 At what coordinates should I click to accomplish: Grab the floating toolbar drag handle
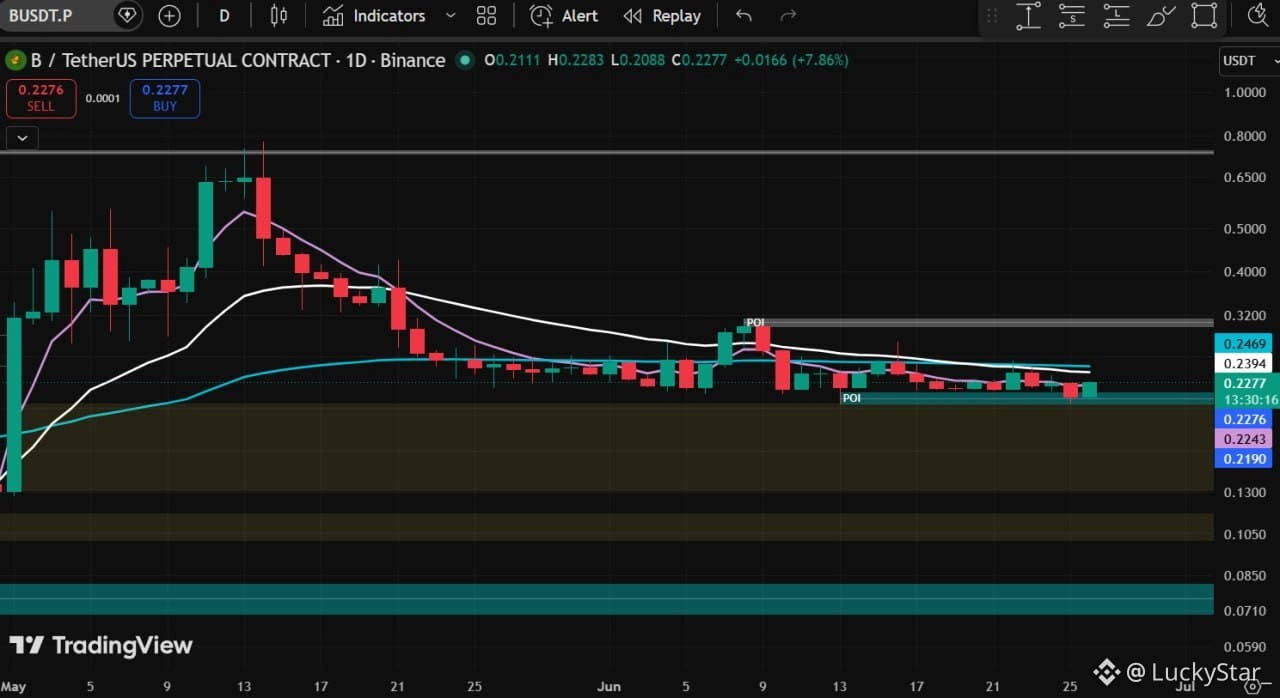[x=992, y=15]
